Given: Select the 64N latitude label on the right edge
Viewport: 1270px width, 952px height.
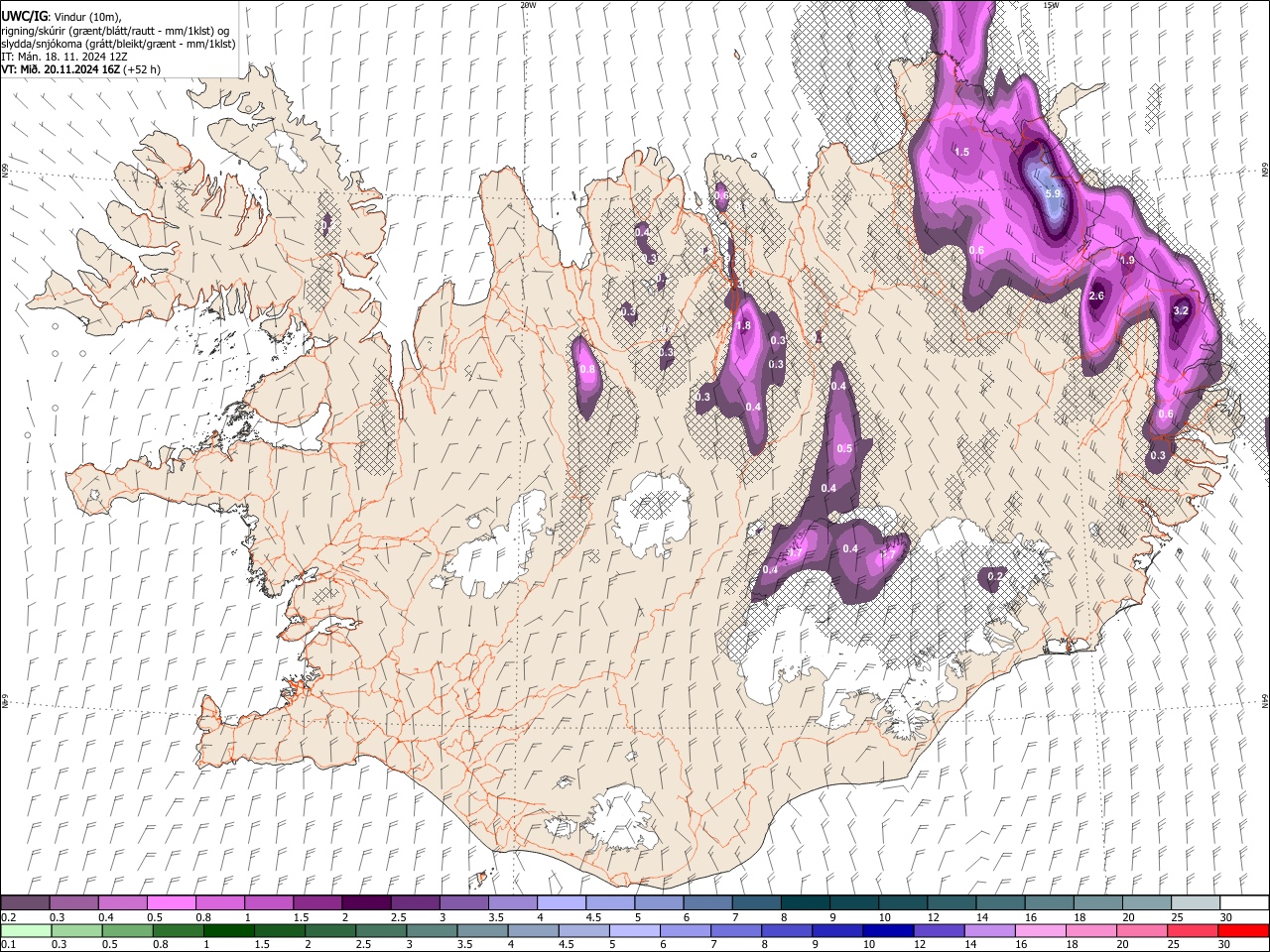Looking at the screenshot, I should [x=1265, y=699].
